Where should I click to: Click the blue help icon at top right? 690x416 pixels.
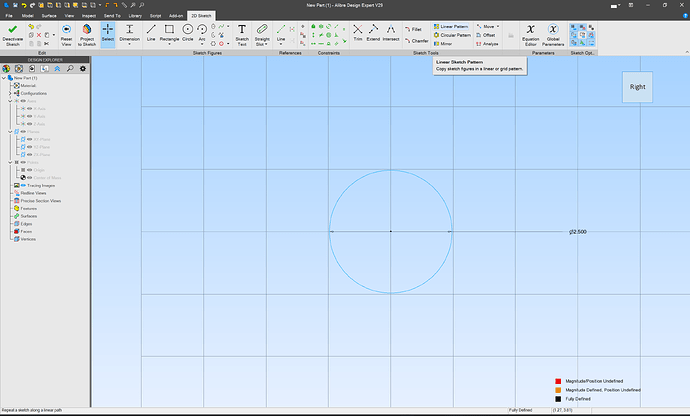(685, 15)
